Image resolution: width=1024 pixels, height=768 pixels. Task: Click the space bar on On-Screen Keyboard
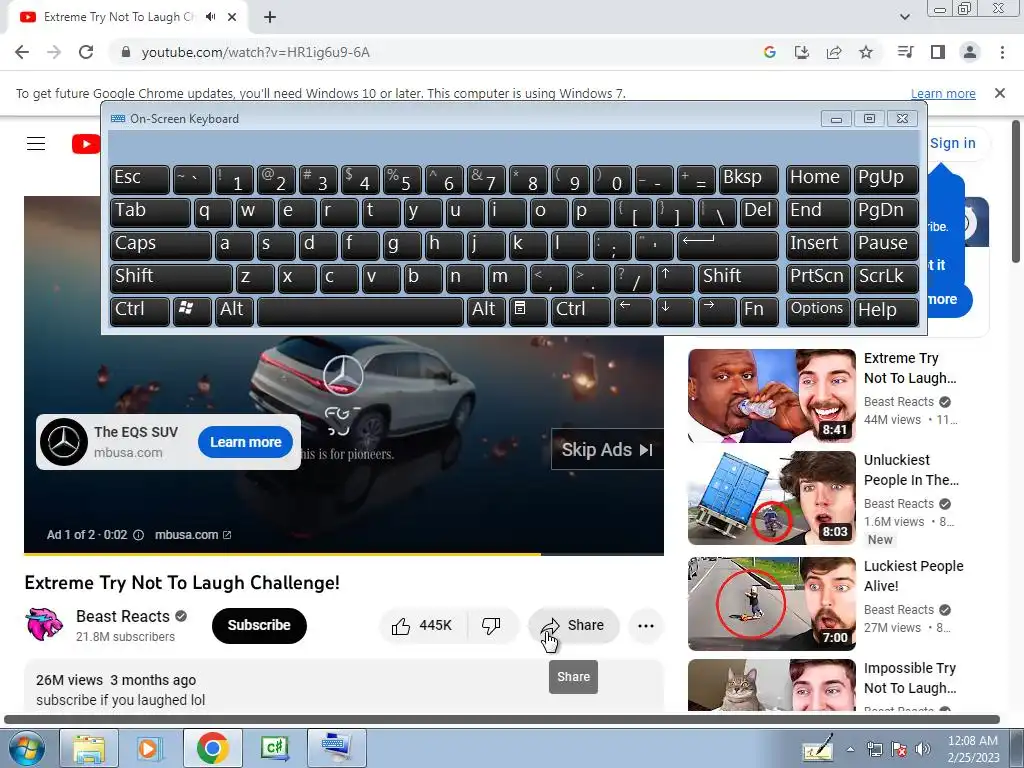(x=360, y=311)
